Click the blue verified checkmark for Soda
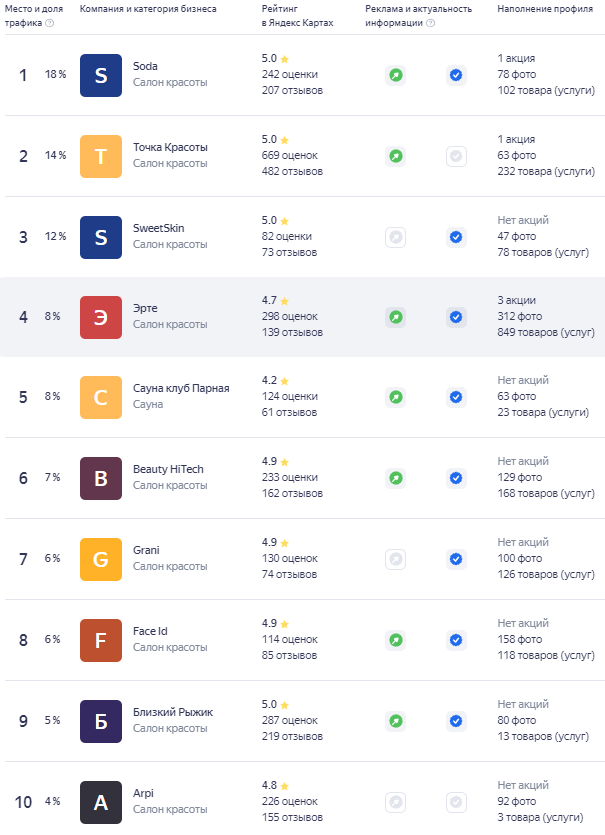 click(x=456, y=75)
